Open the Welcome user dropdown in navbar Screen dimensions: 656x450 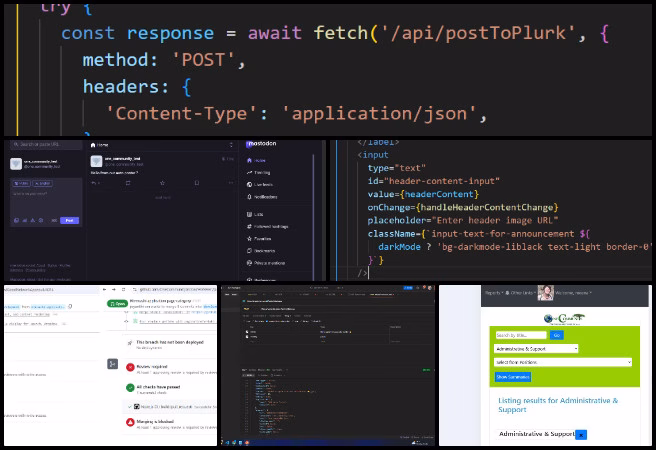(573, 293)
